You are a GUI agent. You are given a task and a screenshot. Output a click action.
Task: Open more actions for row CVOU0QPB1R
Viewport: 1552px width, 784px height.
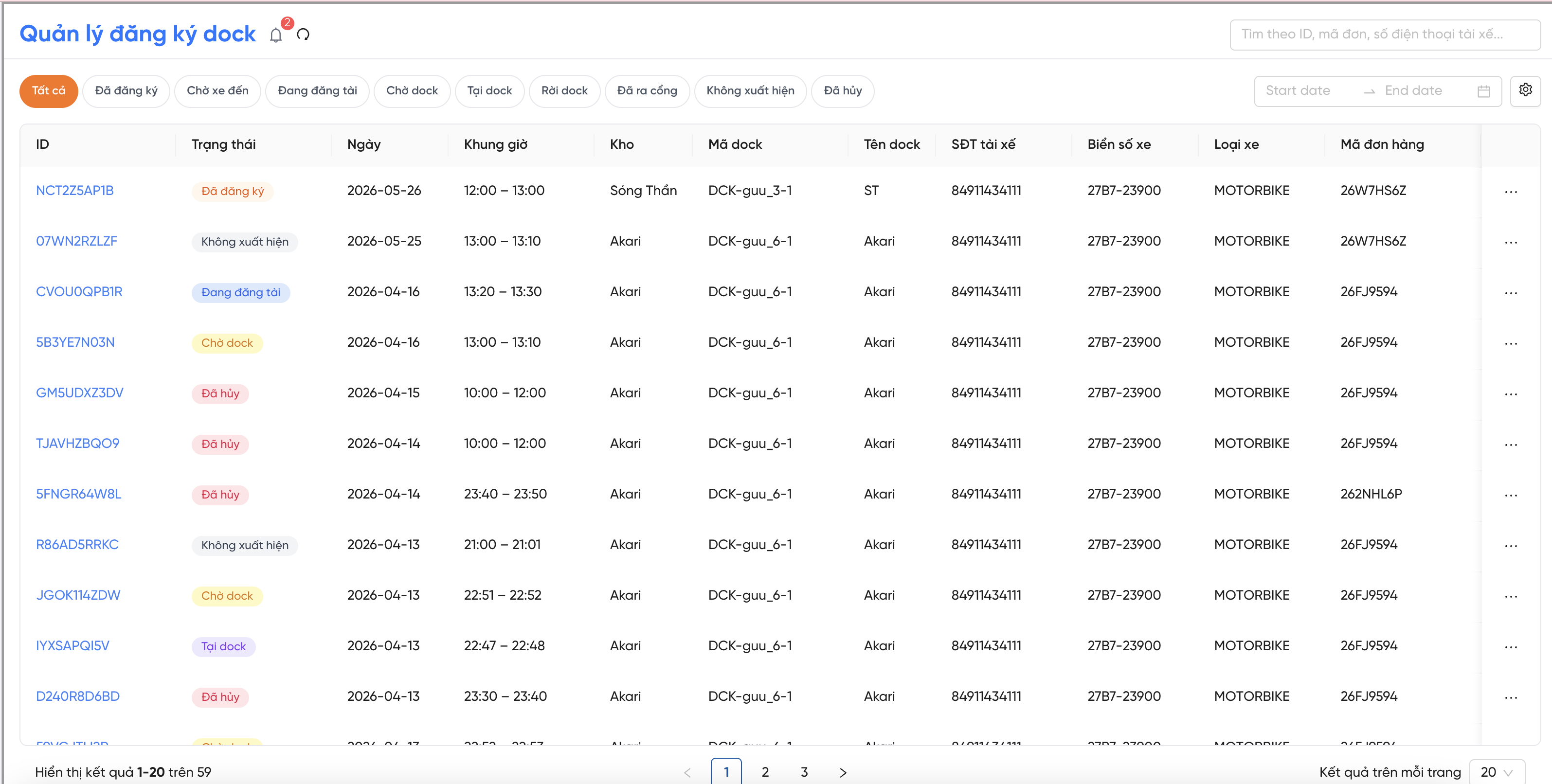pyautogui.click(x=1511, y=293)
